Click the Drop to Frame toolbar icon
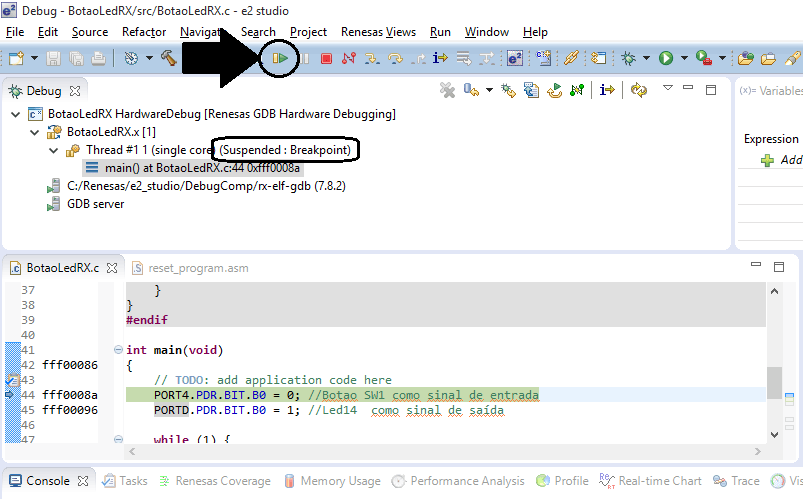 (463, 58)
